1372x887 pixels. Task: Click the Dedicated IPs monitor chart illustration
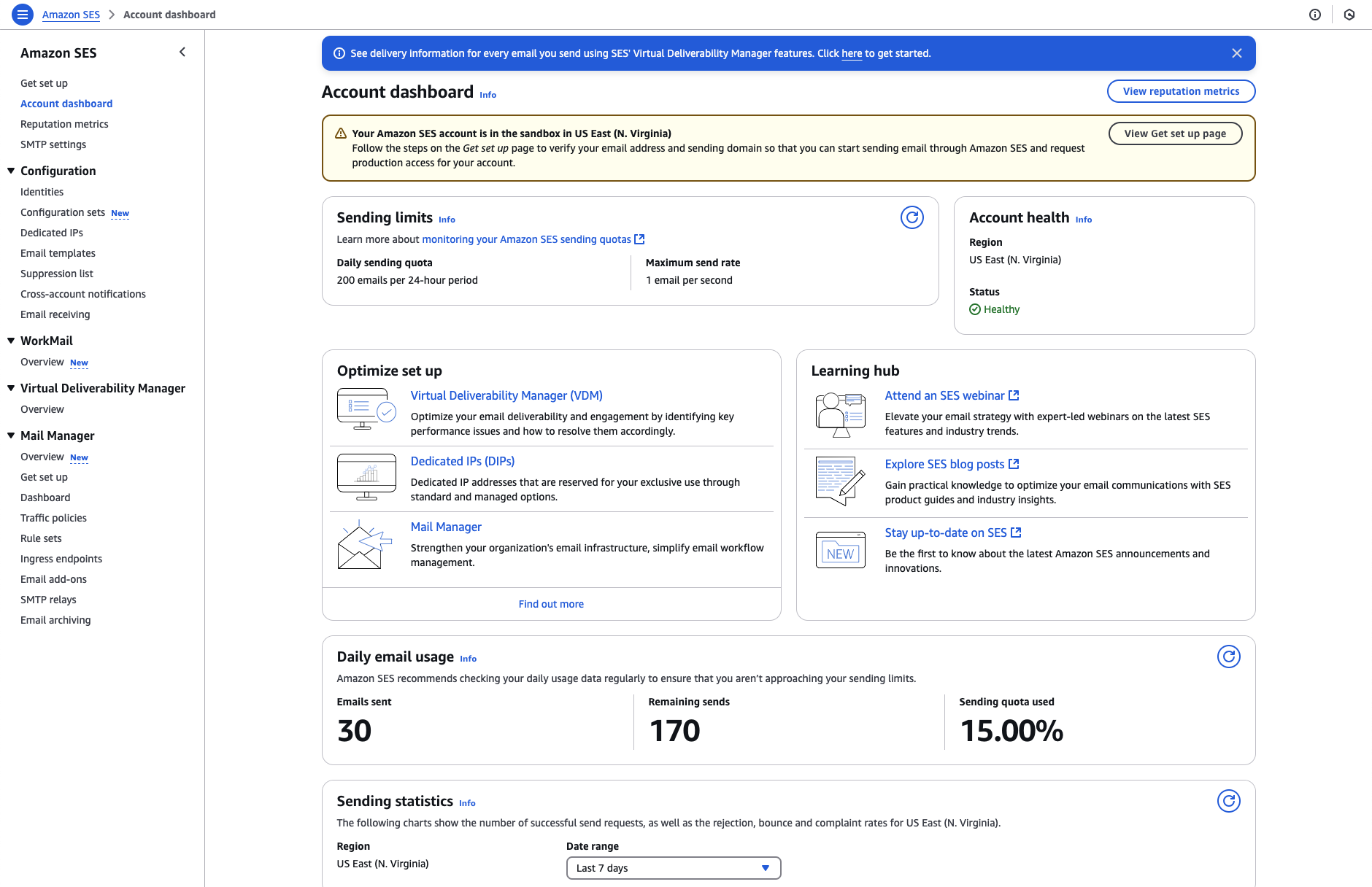(x=366, y=476)
